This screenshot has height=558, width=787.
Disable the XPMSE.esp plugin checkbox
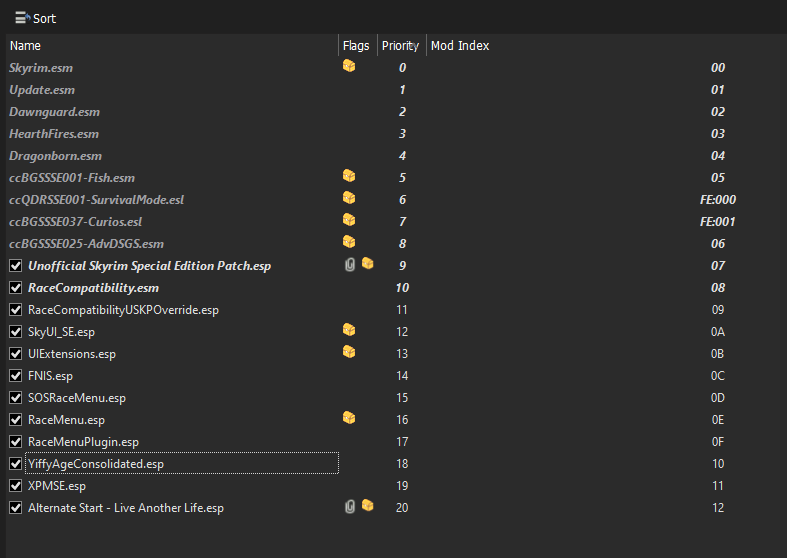16,486
